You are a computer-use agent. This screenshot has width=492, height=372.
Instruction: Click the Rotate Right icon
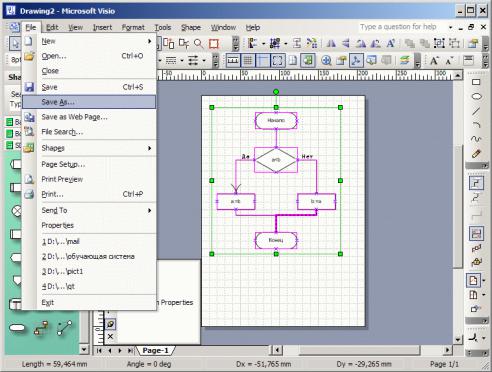376,43
